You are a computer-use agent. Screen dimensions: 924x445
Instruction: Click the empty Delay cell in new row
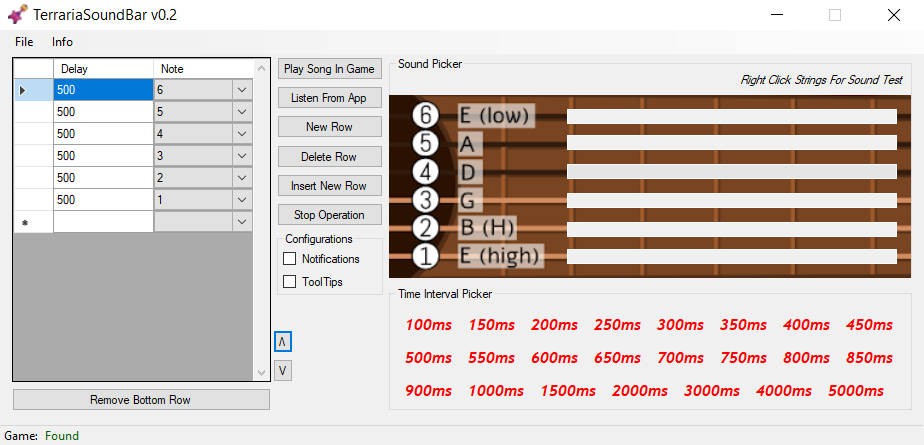coord(104,222)
